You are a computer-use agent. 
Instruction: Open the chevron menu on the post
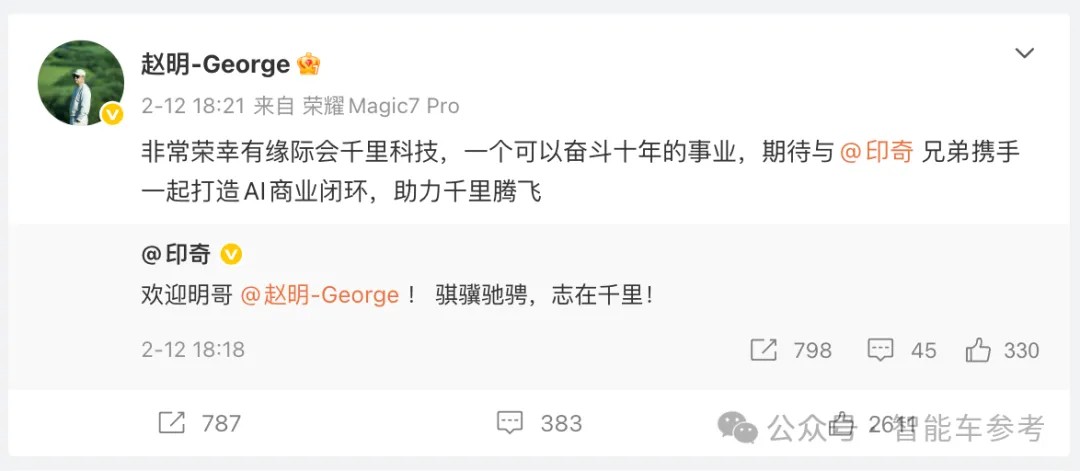pos(1024,54)
